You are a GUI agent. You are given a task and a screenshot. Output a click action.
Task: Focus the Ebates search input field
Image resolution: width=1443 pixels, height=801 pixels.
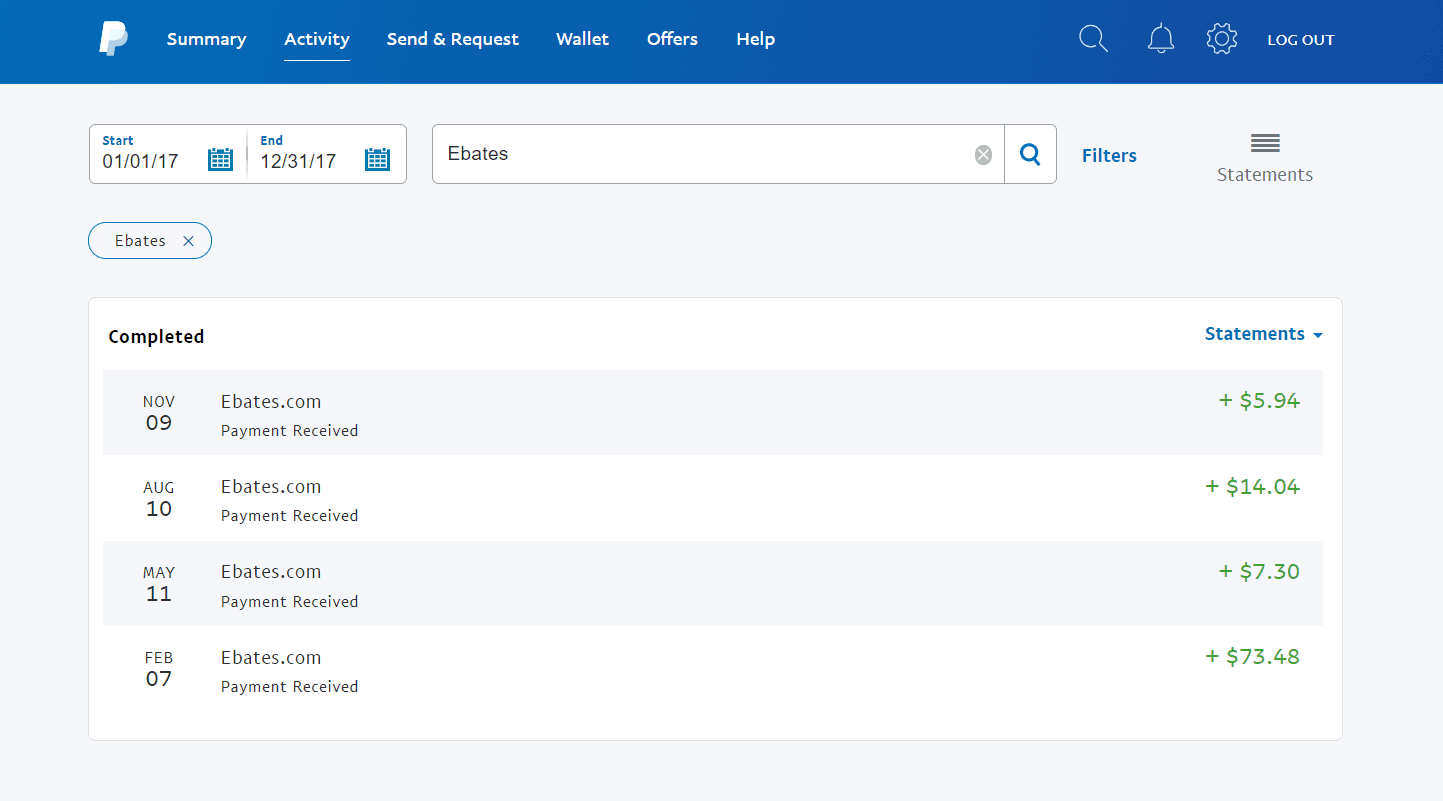tap(718, 154)
